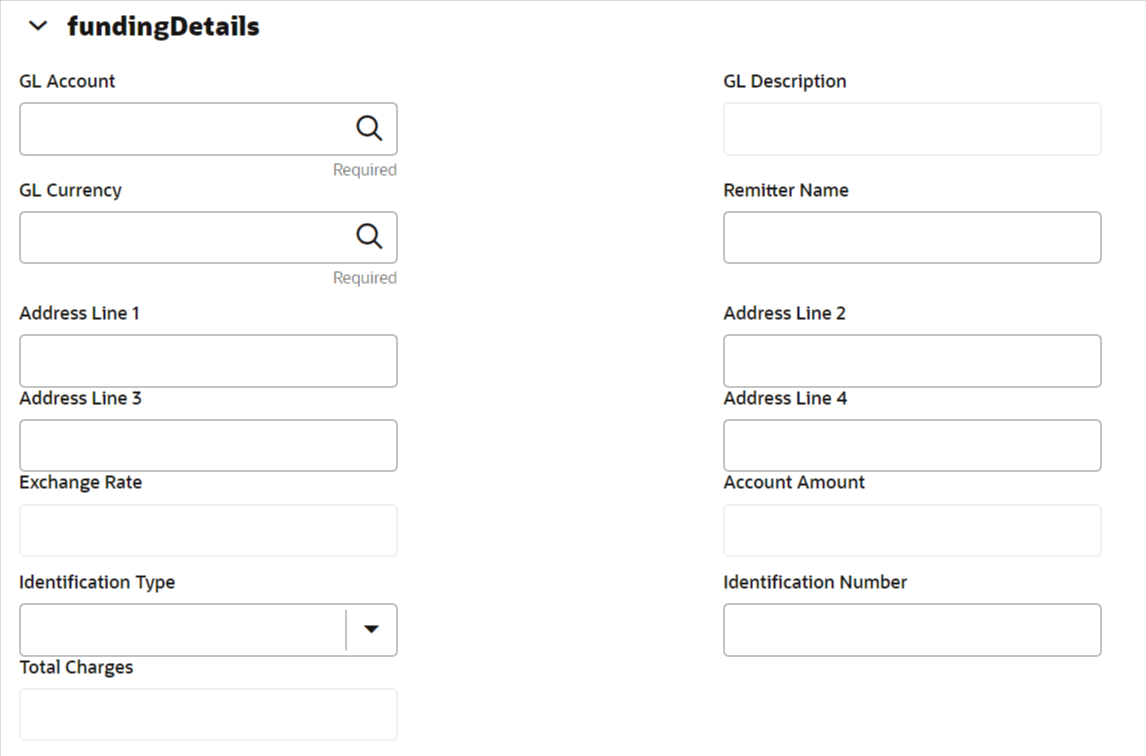Select the Address Line 4 input
The width and height of the screenshot is (1146, 756).
click(x=911, y=445)
